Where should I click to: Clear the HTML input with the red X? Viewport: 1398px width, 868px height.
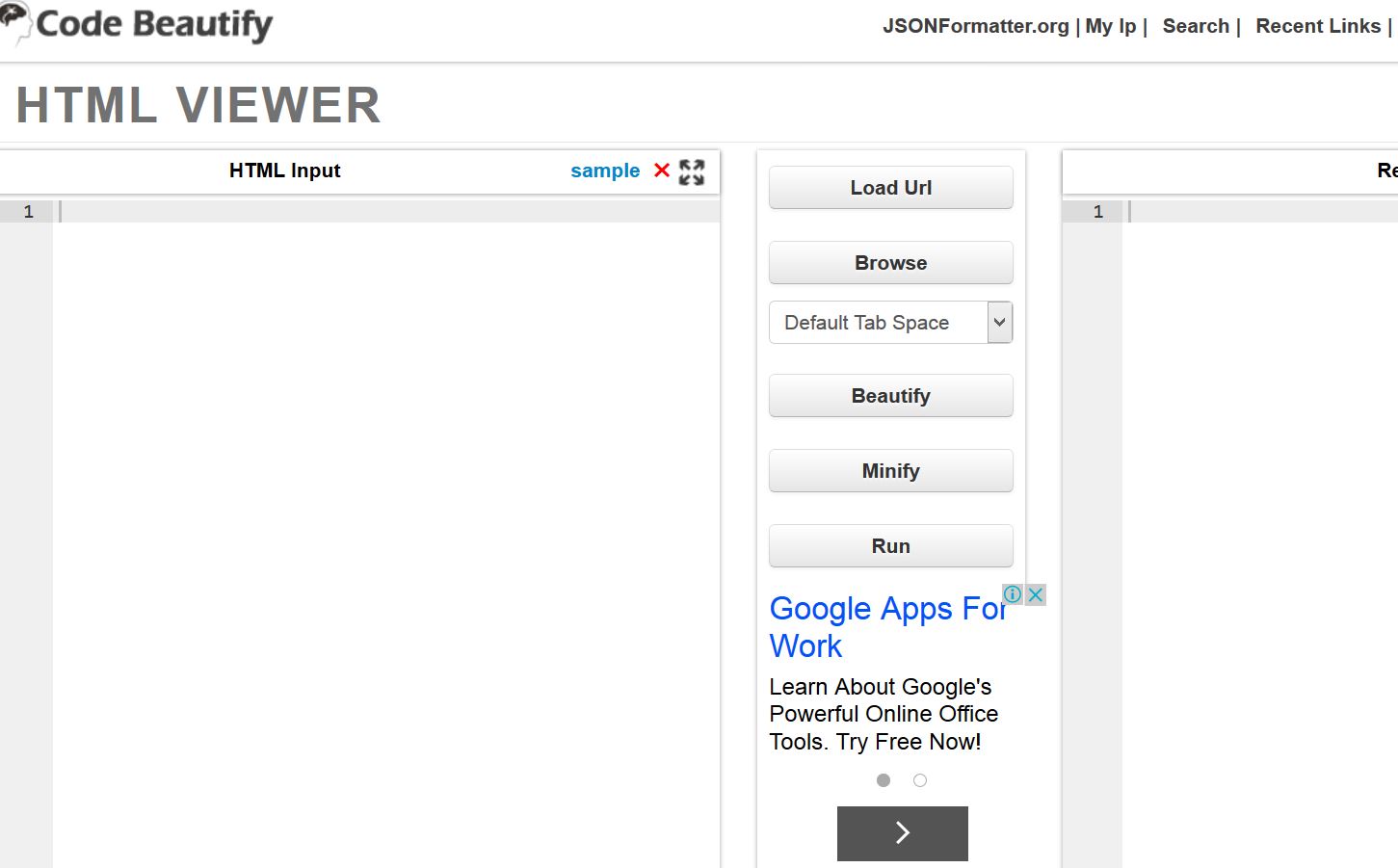[x=662, y=171]
